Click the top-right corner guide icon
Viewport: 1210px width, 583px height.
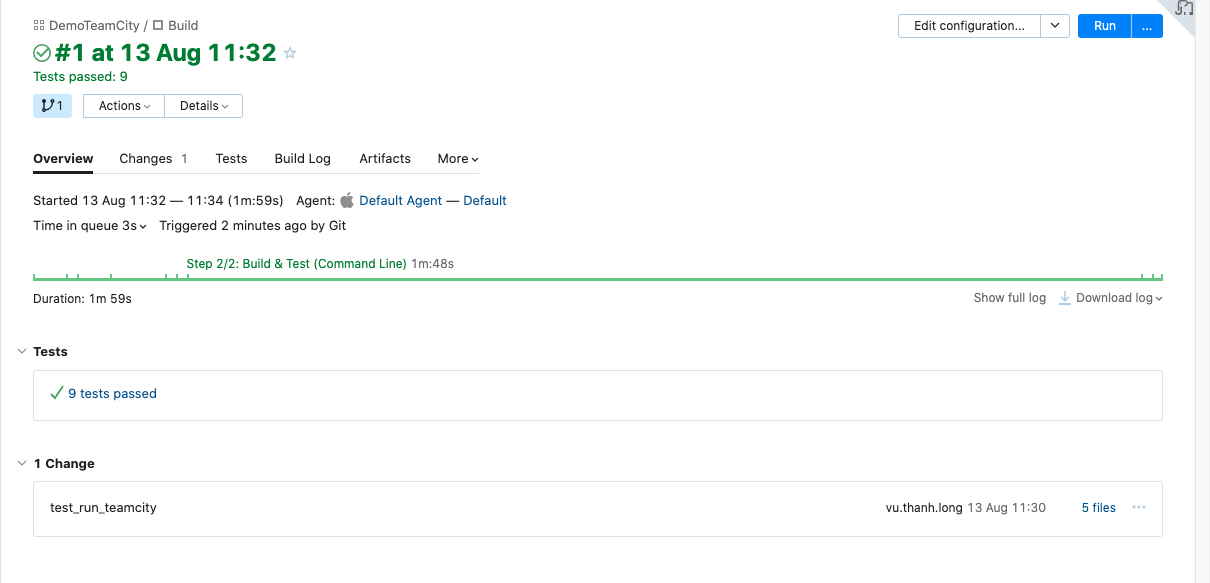1185,9
